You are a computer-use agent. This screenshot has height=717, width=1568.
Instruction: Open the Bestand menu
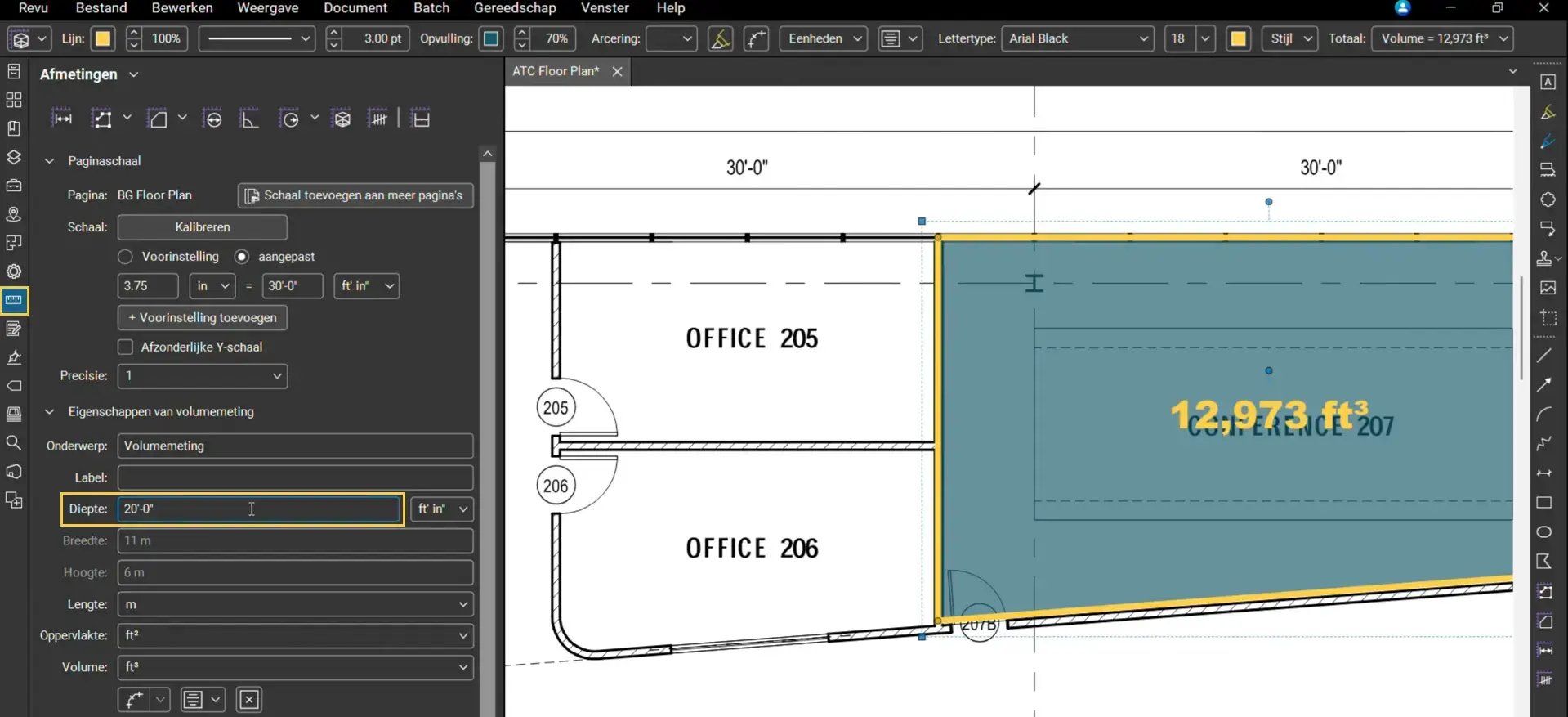tap(101, 8)
